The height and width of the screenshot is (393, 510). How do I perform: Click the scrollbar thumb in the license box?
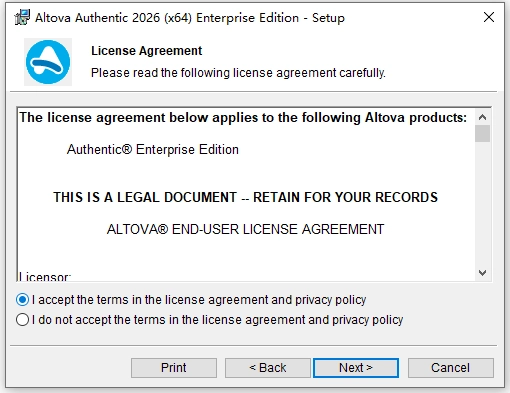tap(482, 134)
